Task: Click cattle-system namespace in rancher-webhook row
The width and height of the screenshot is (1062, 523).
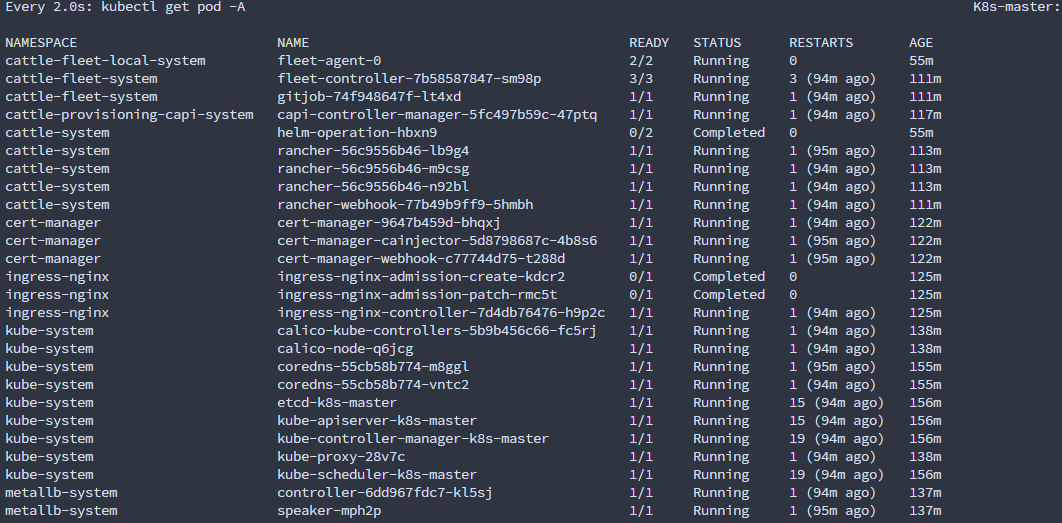Action: coord(57,205)
